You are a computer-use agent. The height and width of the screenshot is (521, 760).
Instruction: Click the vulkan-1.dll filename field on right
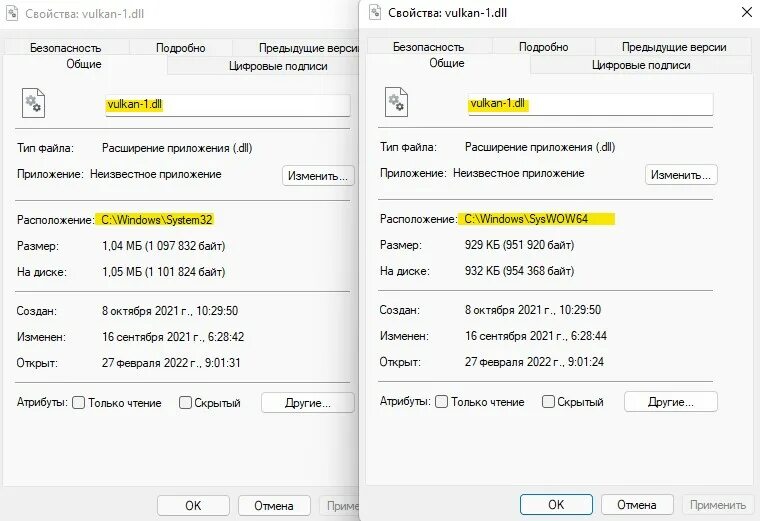click(x=590, y=104)
